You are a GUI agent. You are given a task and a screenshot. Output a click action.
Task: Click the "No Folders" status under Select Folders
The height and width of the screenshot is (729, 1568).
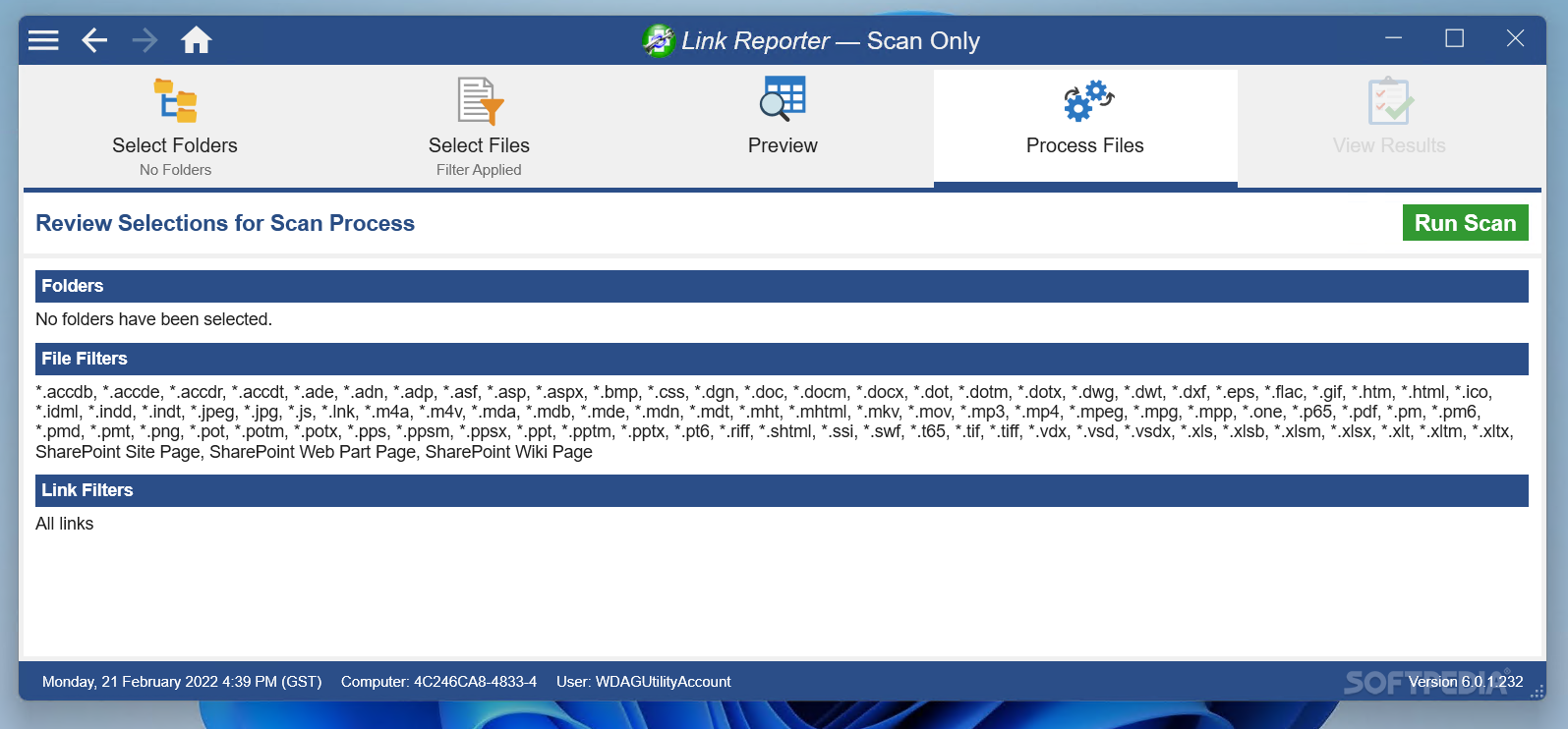tap(175, 170)
